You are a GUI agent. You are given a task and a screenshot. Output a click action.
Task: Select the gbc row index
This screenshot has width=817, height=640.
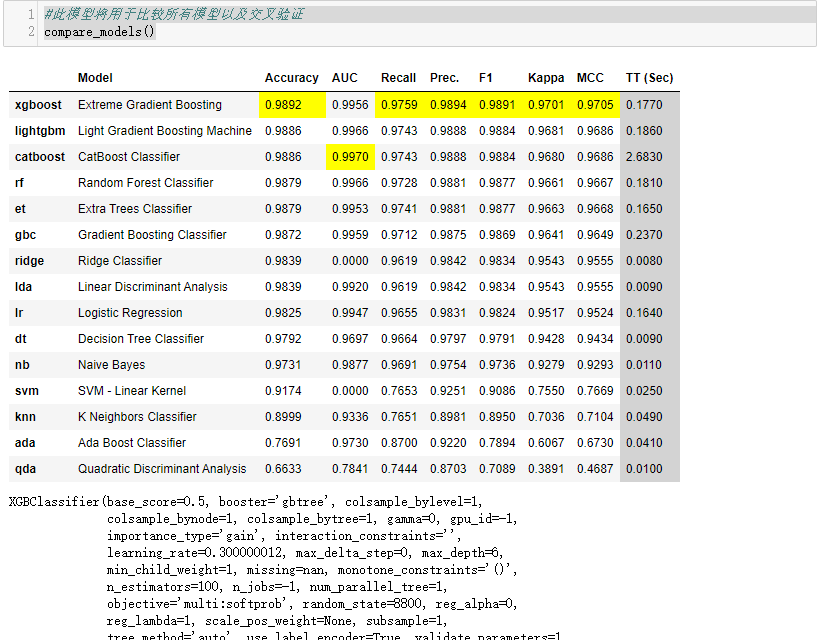(26, 235)
